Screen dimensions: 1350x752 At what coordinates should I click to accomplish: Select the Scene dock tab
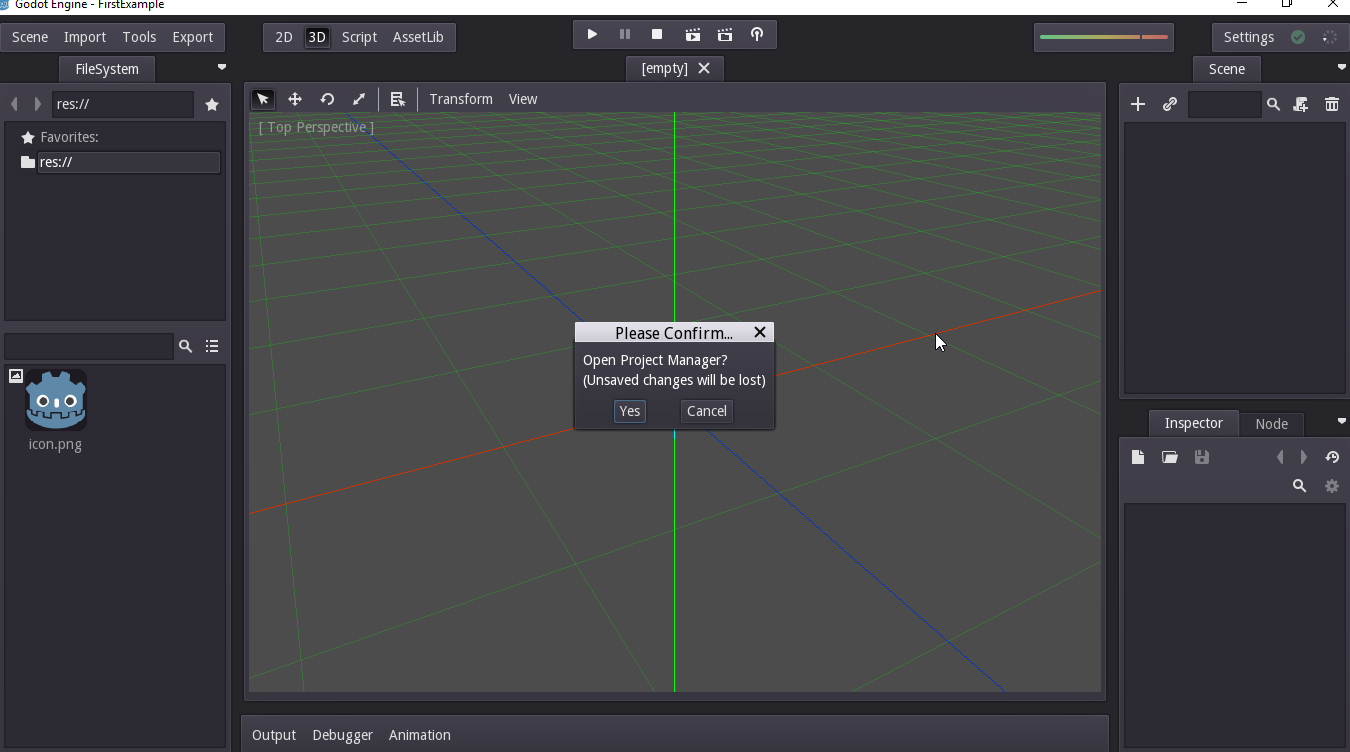pyautogui.click(x=1227, y=69)
